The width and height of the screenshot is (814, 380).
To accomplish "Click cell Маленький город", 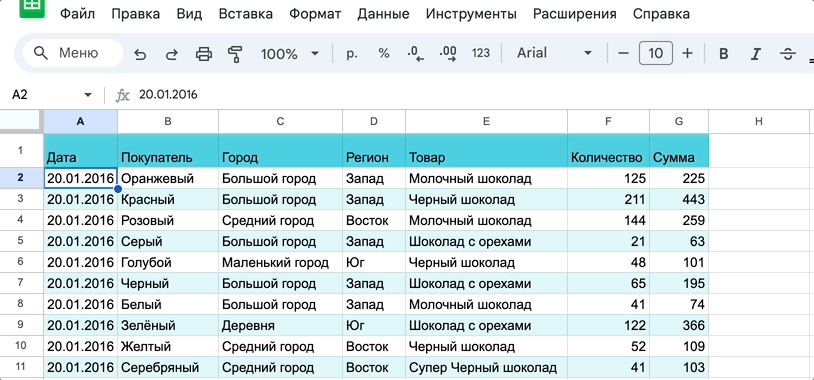I will 280,263.
